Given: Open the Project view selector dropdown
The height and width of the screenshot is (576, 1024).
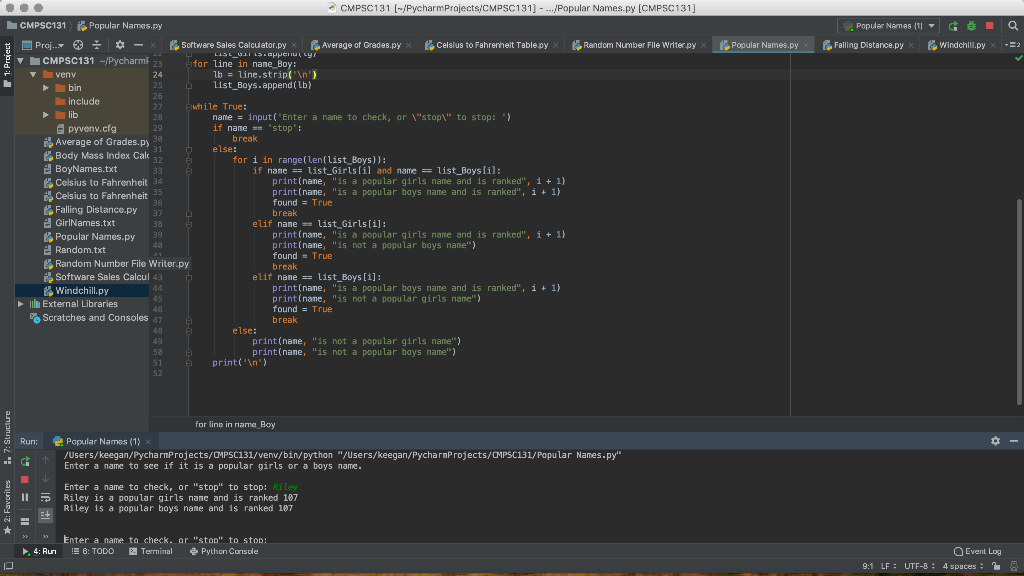Looking at the screenshot, I should [x=43, y=45].
